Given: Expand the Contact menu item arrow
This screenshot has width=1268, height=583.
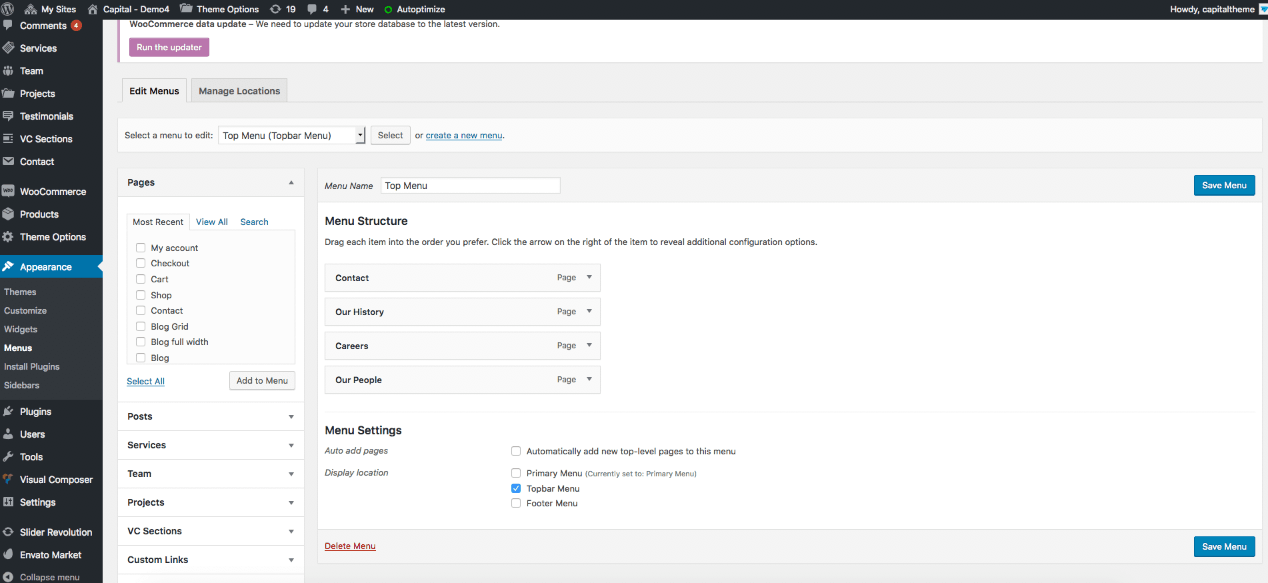Looking at the screenshot, I should 589,278.
